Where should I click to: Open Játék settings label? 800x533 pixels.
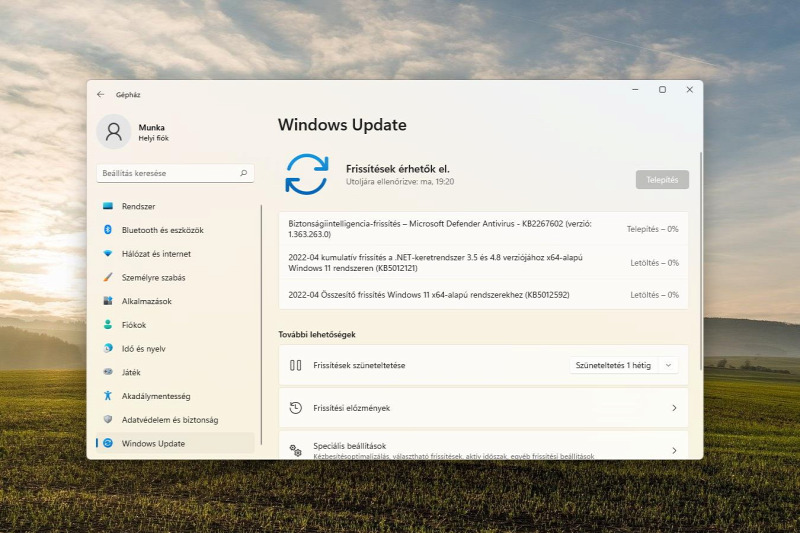pos(131,372)
